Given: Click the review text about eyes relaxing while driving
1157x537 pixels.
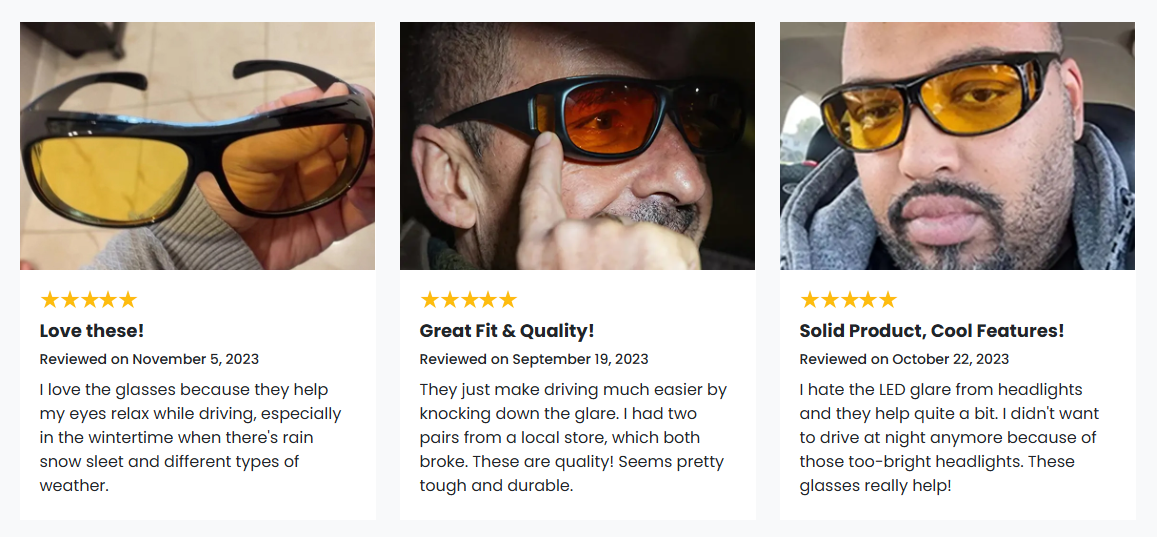Looking at the screenshot, I should (190, 437).
